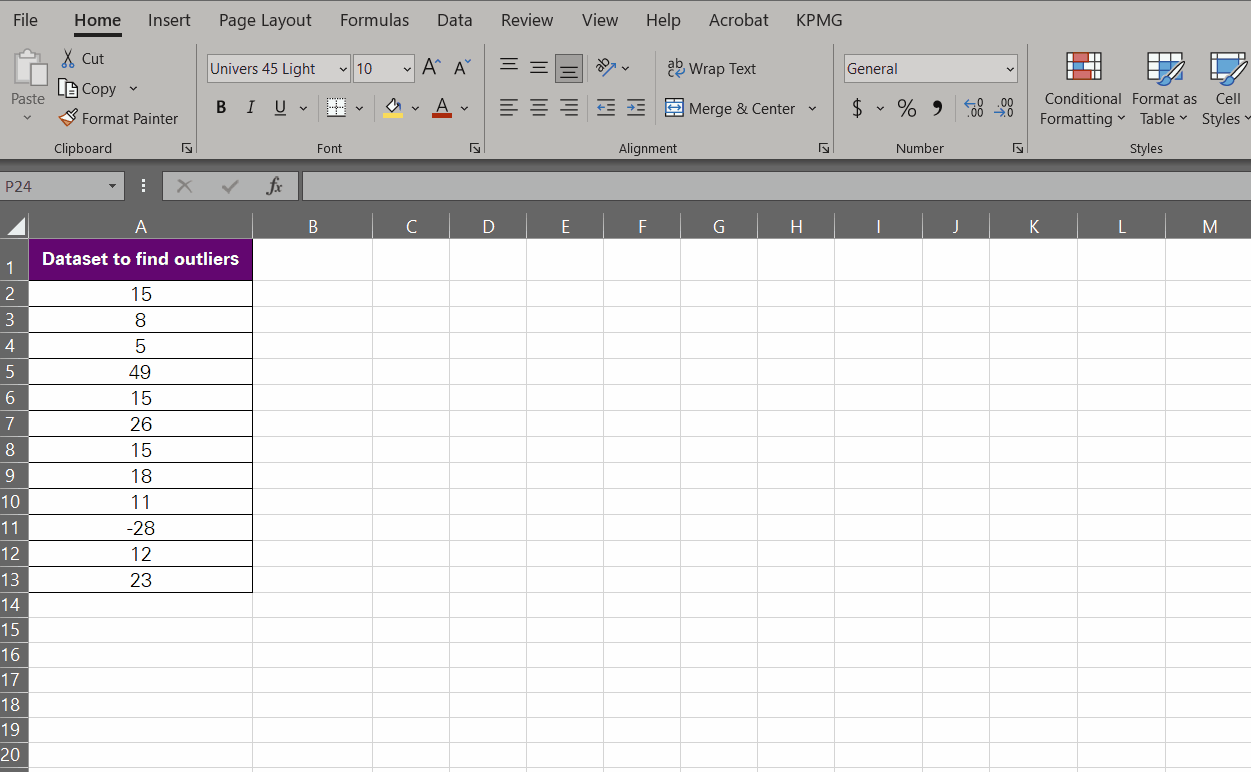1251x772 pixels.
Task: Apply Comma Style formatting
Action: (x=937, y=108)
